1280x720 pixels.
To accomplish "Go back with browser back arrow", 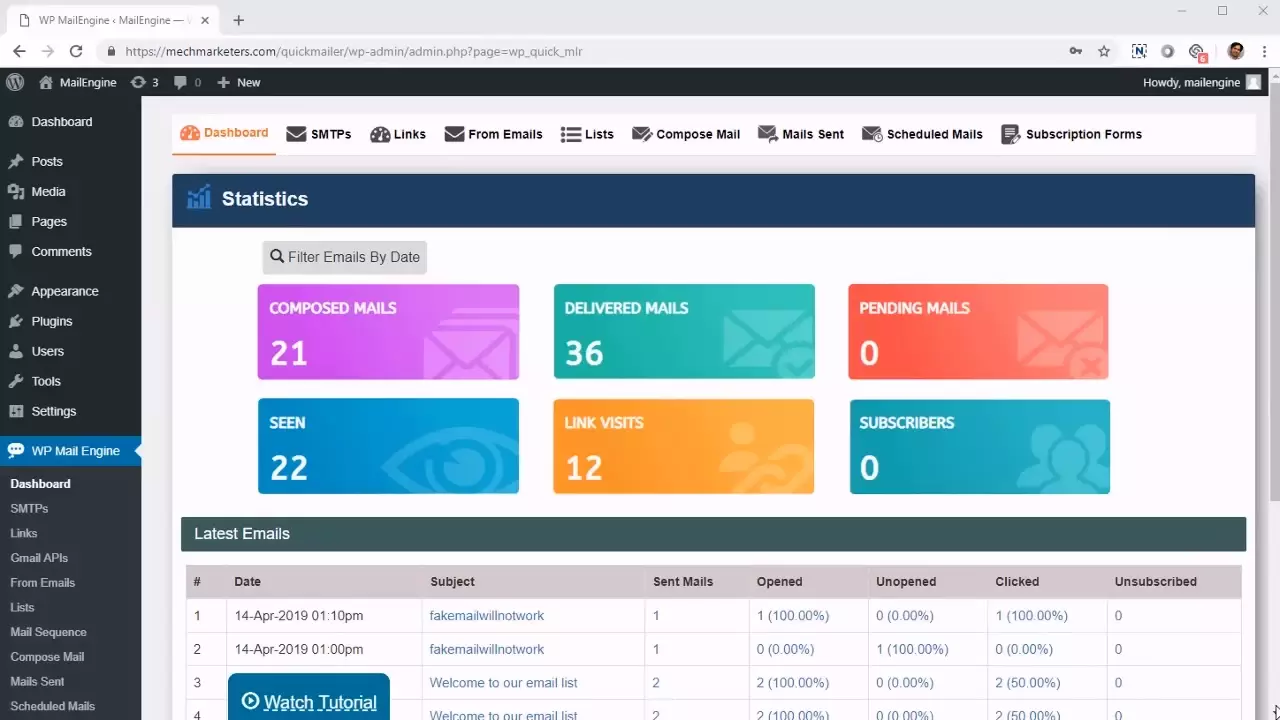I will [19, 51].
